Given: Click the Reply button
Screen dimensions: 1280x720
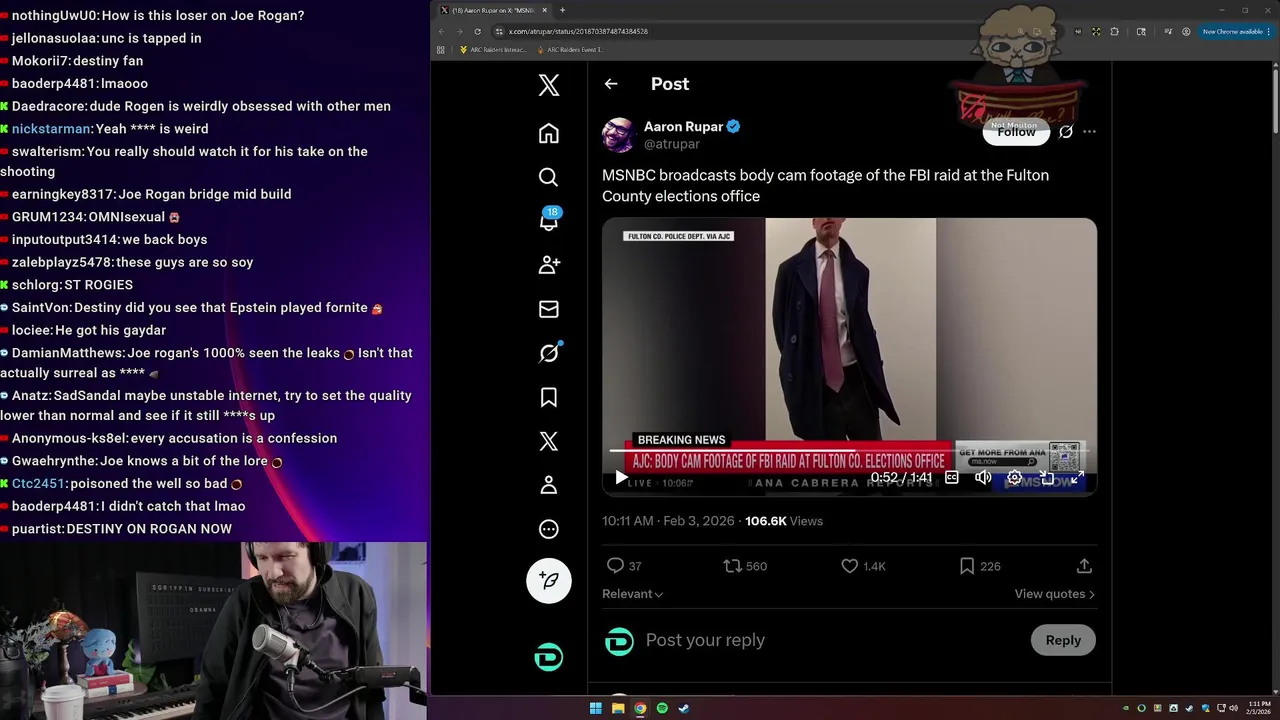Looking at the screenshot, I should pyautogui.click(x=1063, y=640).
